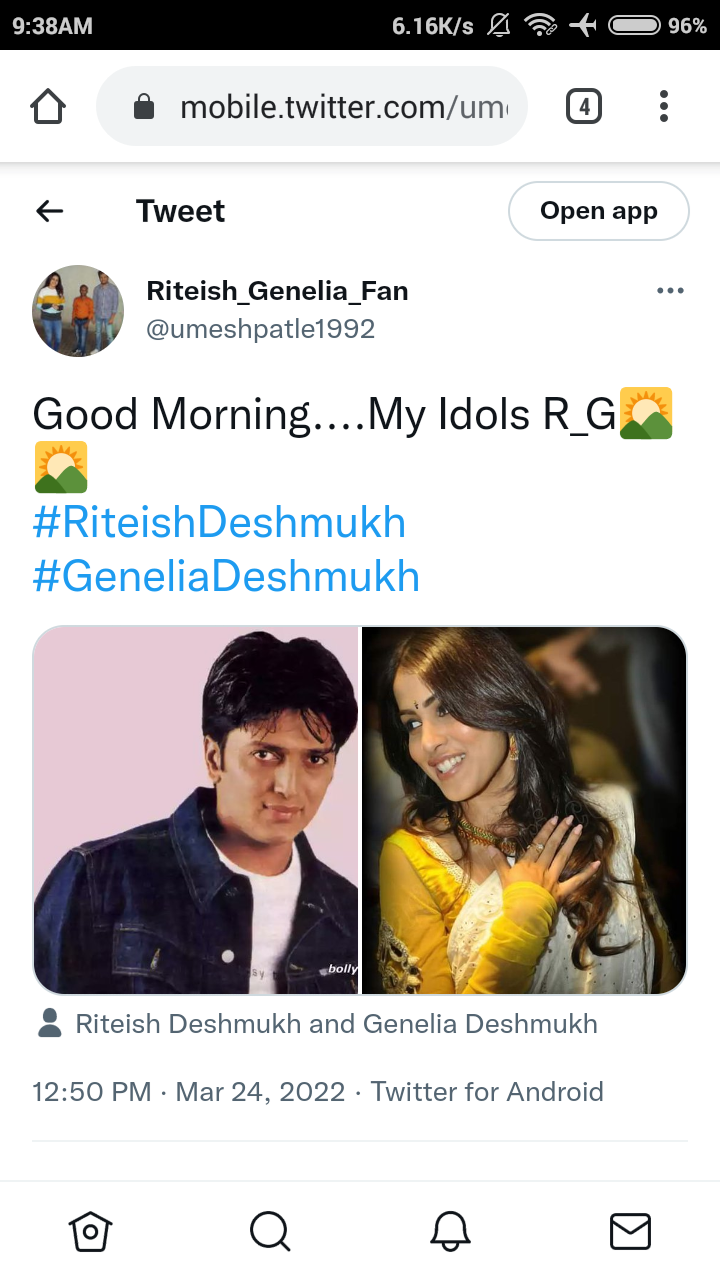
Task: Open the left photo of man in denim jacket
Action: point(196,810)
